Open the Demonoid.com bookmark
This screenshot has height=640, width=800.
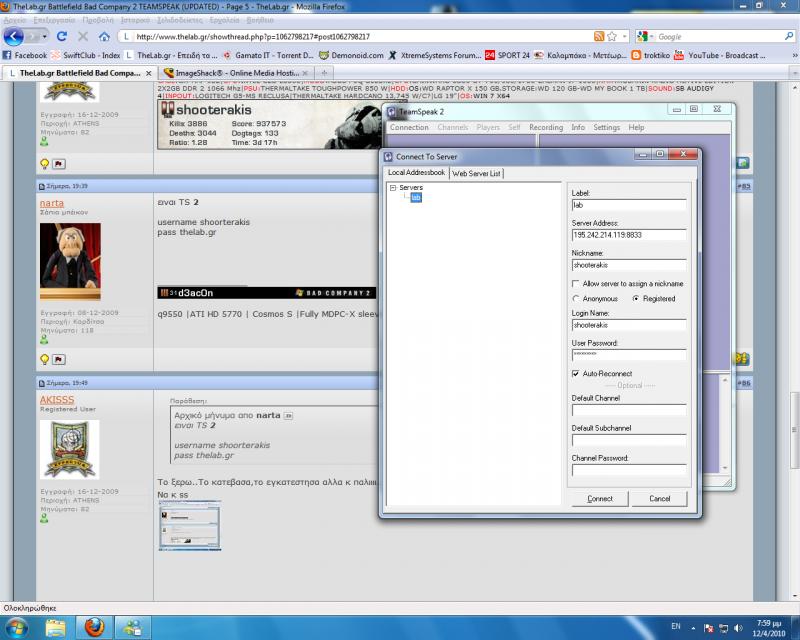[x=351, y=55]
